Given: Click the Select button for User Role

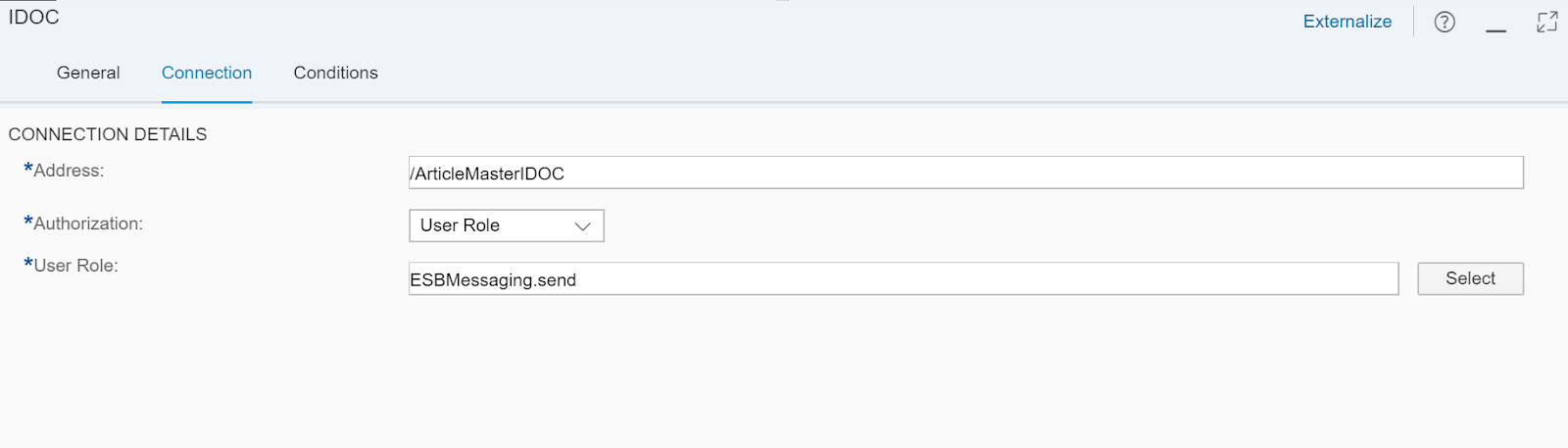Looking at the screenshot, I should [1470, 278].
